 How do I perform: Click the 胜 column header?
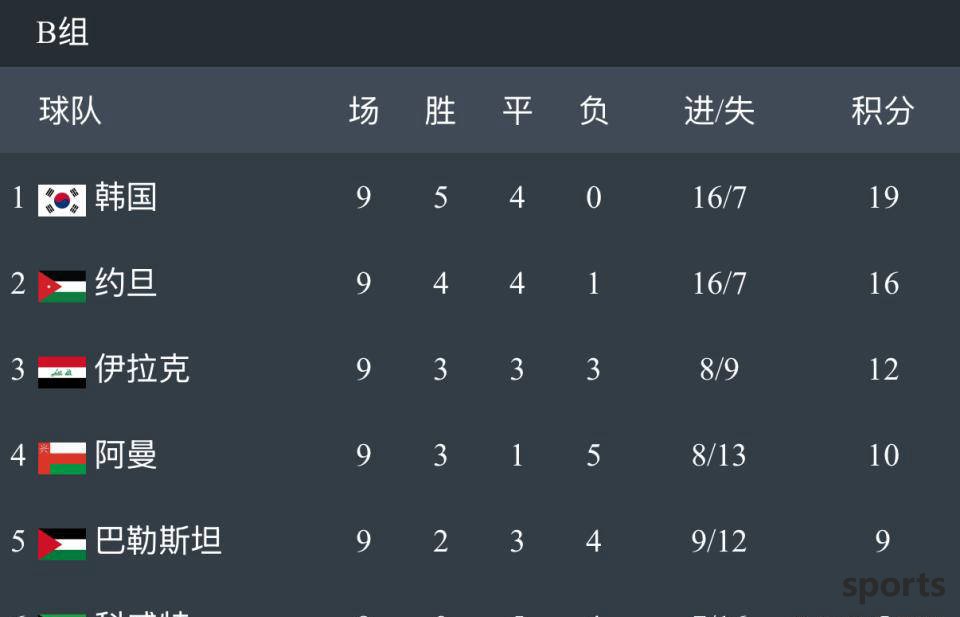click(440, 111)
